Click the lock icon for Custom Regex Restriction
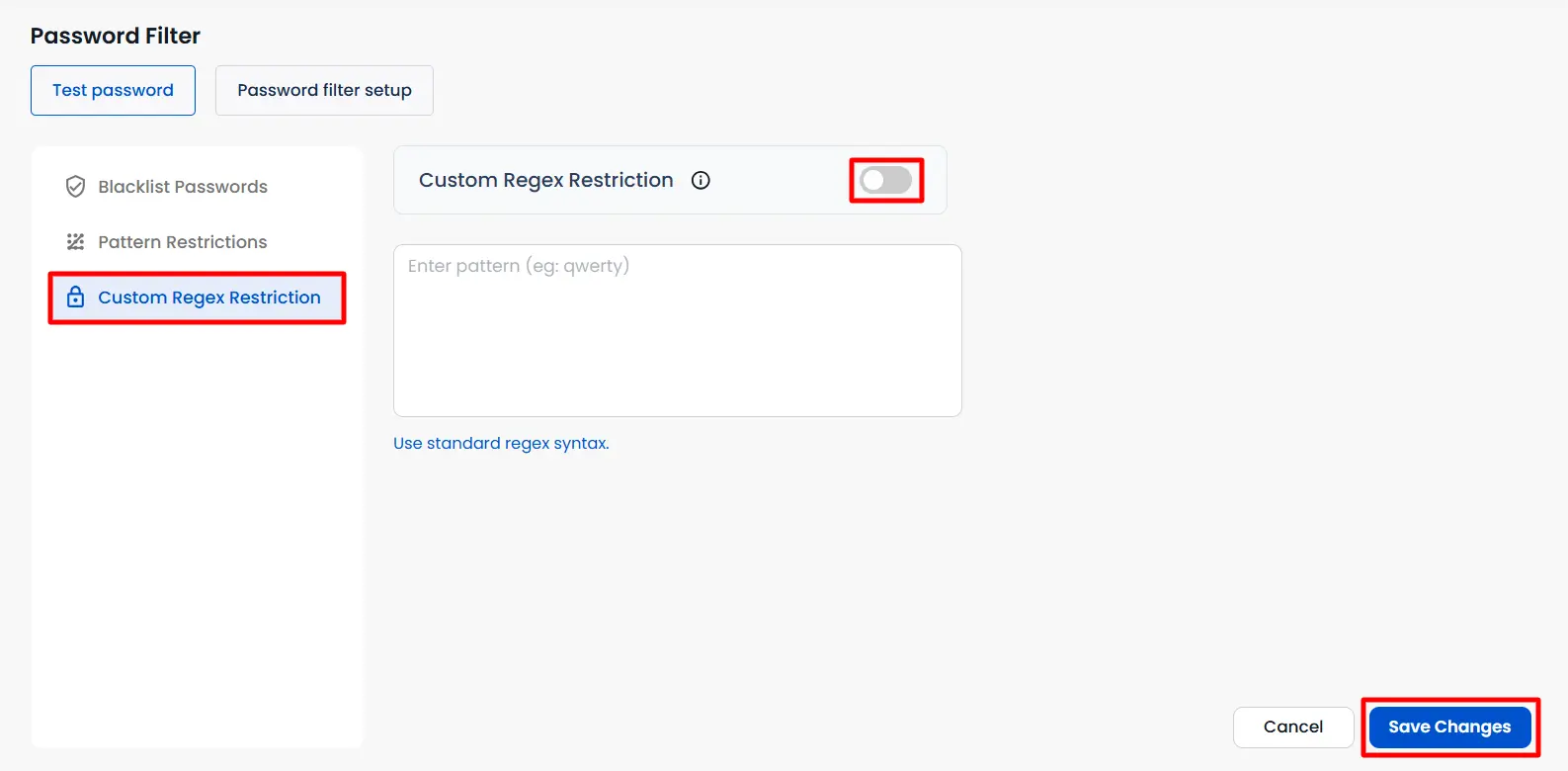Image resolution: width=1568 pixels, height=771 pixels. point(75,298)
